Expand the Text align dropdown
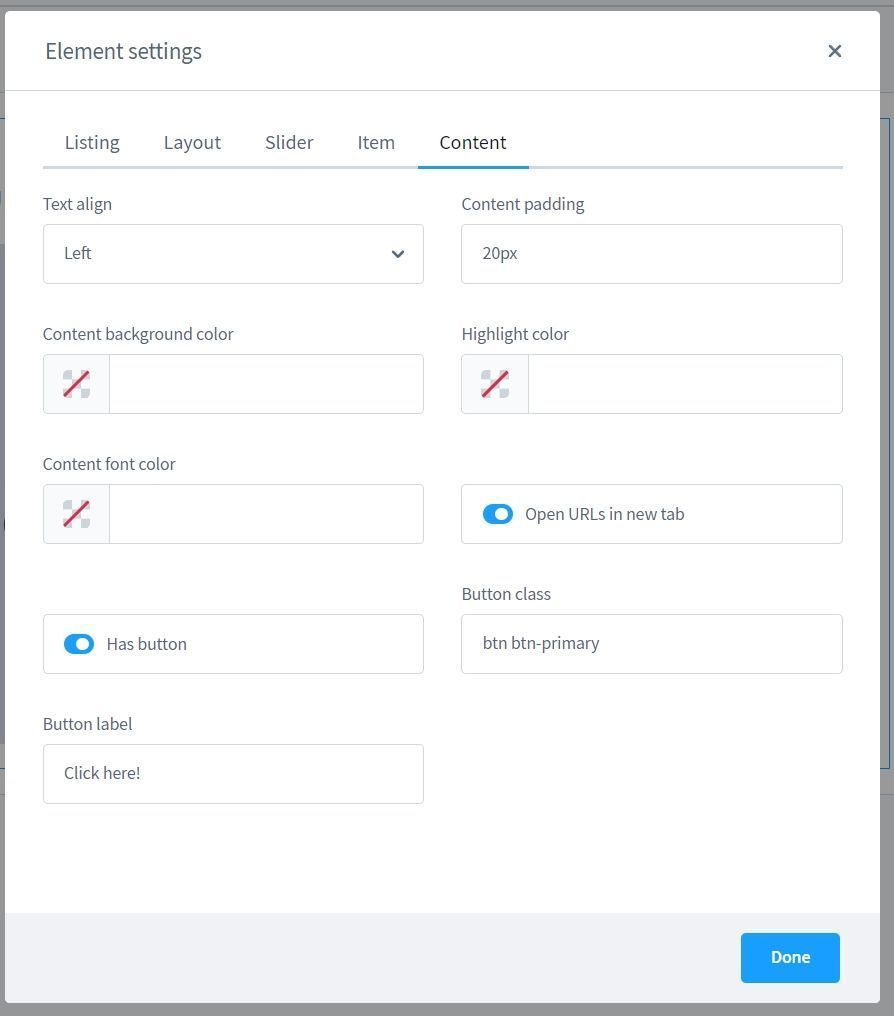Viewport: 894px width, 1016px height. (220, 254)
